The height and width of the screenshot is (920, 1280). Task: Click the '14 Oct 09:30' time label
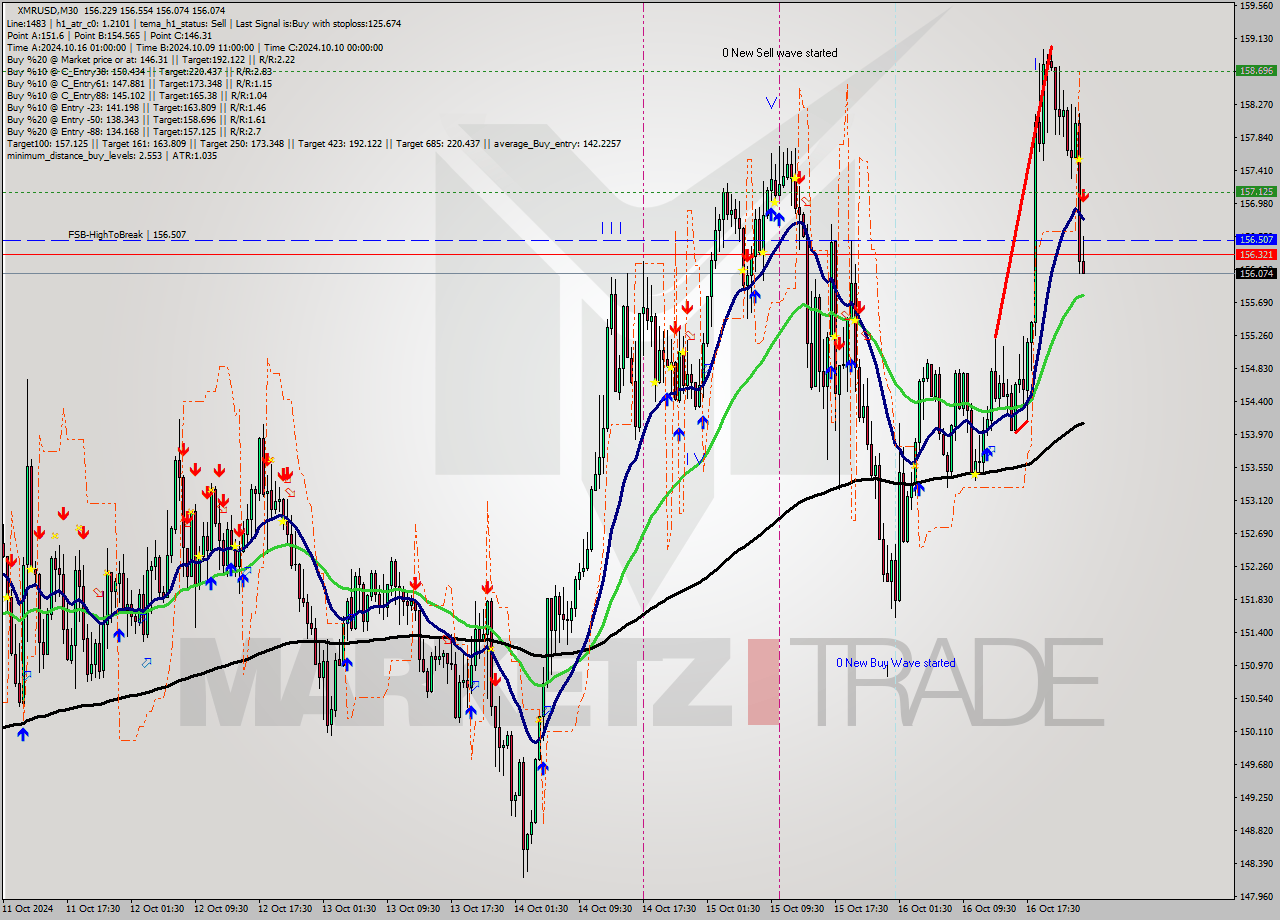[605, 909]
